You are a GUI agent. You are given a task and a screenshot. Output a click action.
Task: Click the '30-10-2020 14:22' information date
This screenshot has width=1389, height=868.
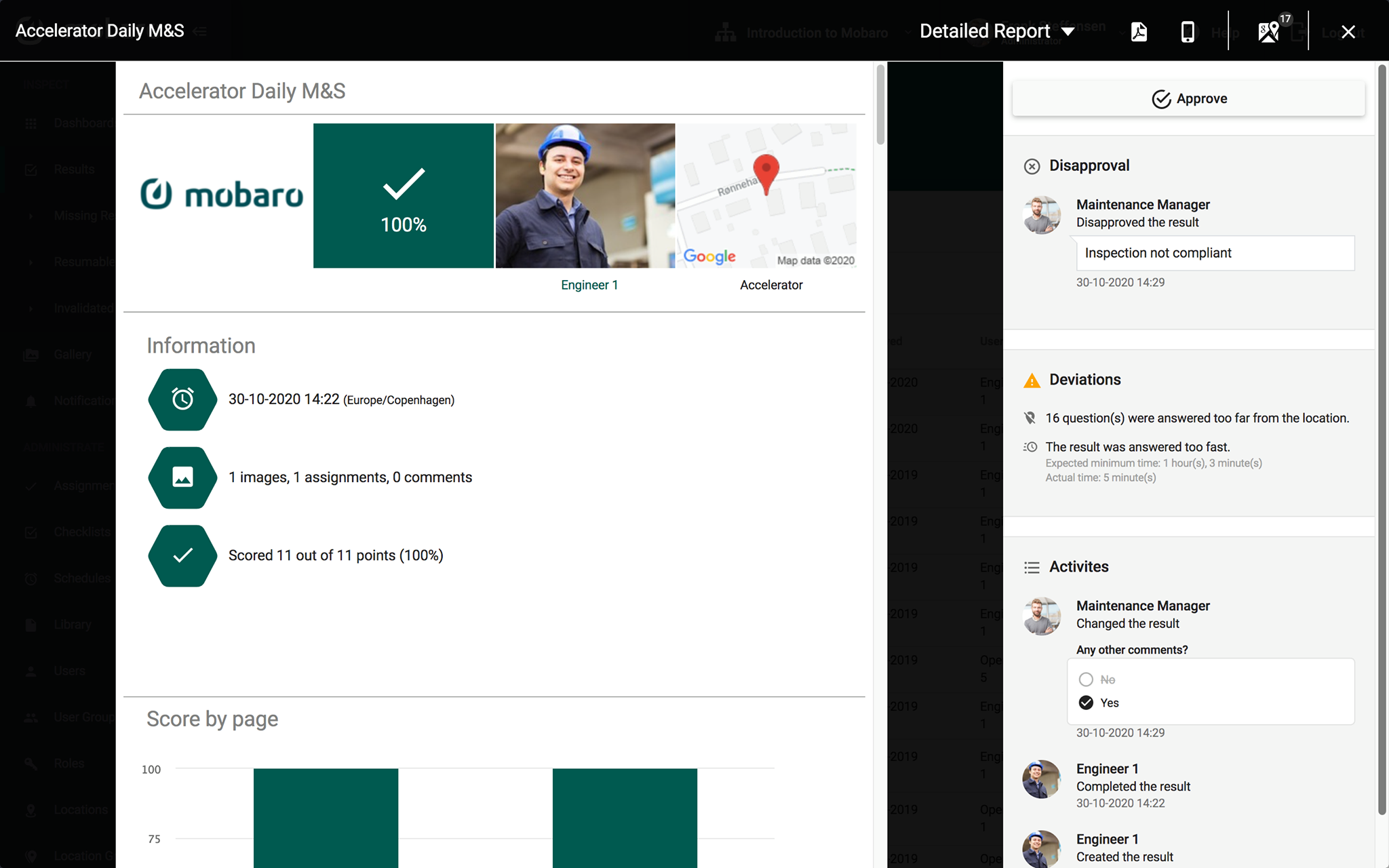coord(283,399)
